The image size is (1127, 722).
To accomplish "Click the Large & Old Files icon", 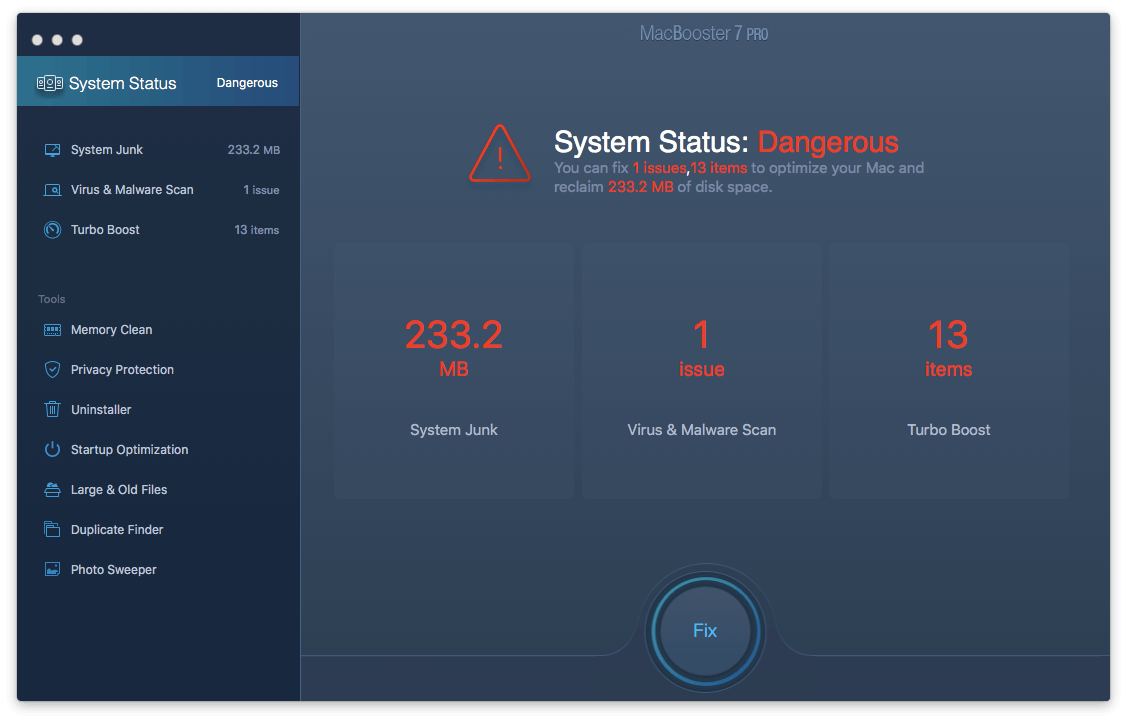I will [52, 490].
